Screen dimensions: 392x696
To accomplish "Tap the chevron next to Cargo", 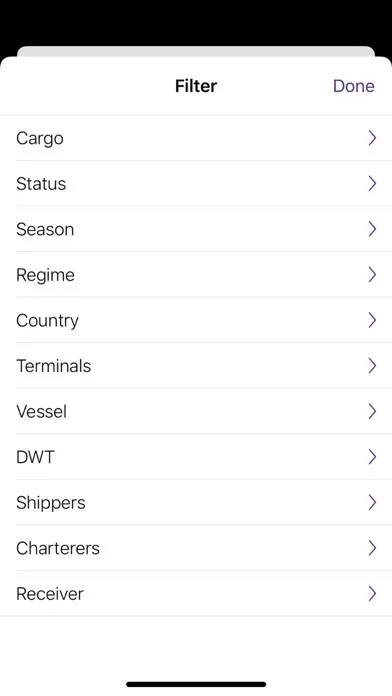I will (372, 138).
